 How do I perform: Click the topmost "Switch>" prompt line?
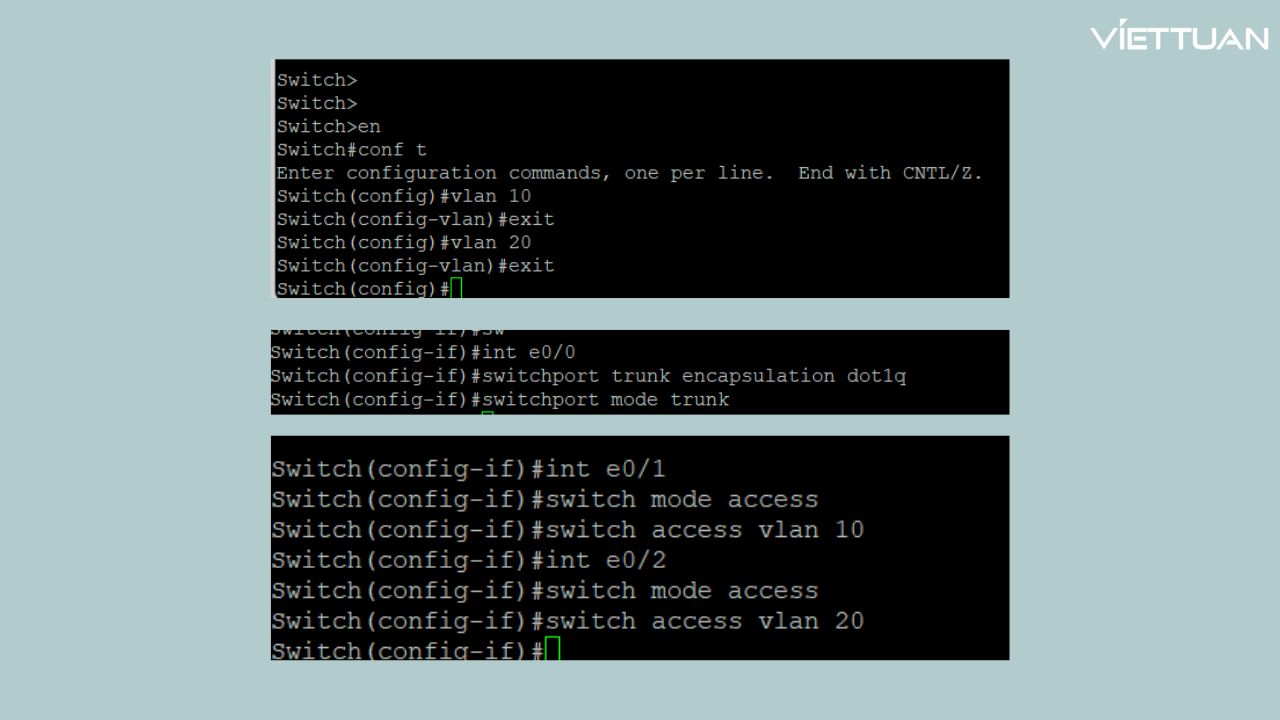317,80
